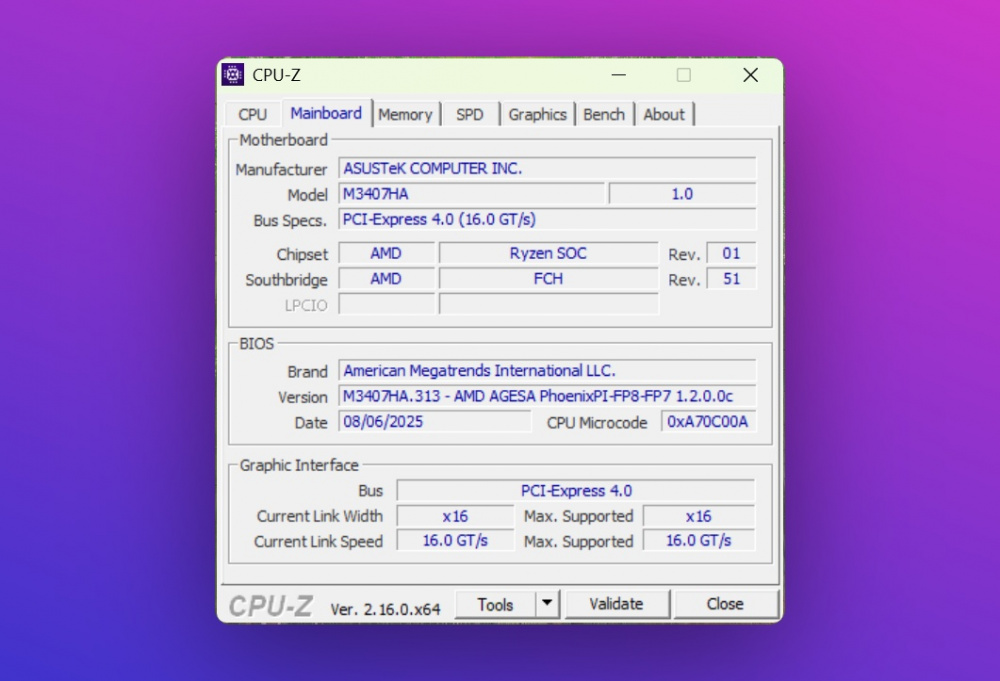Switch to the Bench tab

[604, 115]
